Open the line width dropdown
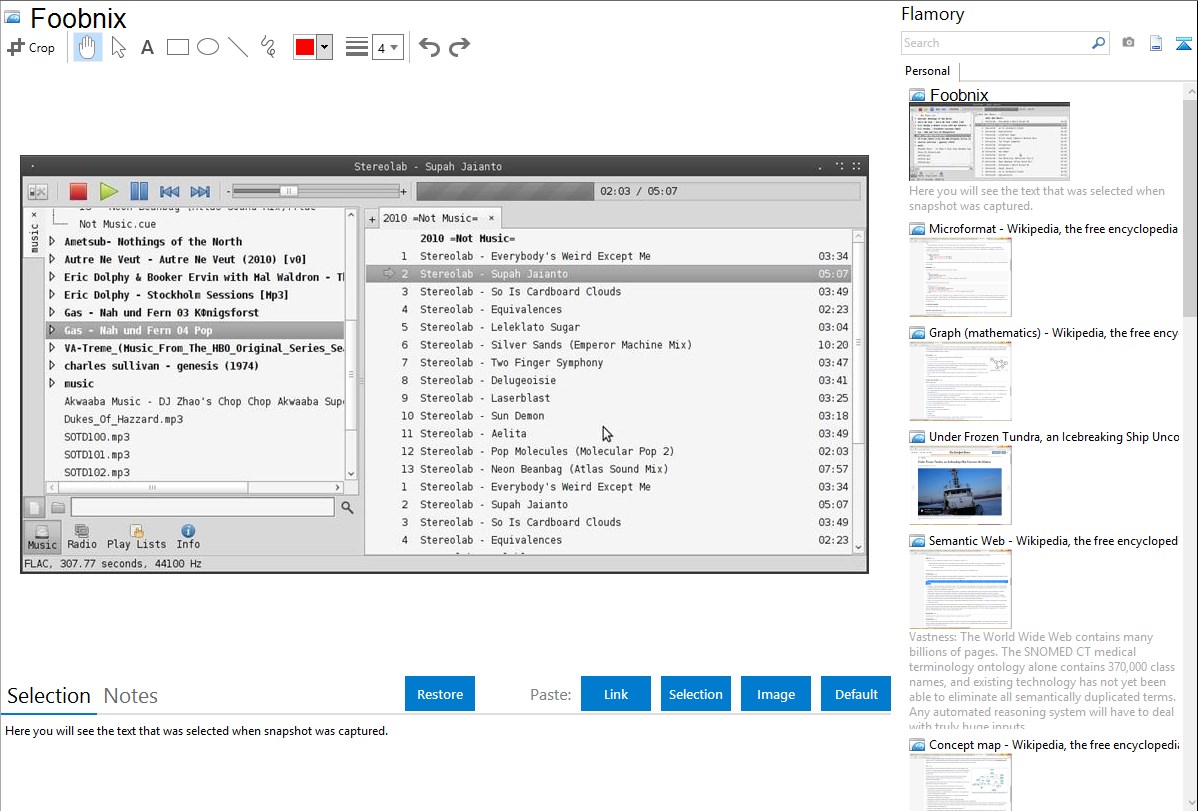The width and height of the screenshot is (1198, 811). pos(387,47)
